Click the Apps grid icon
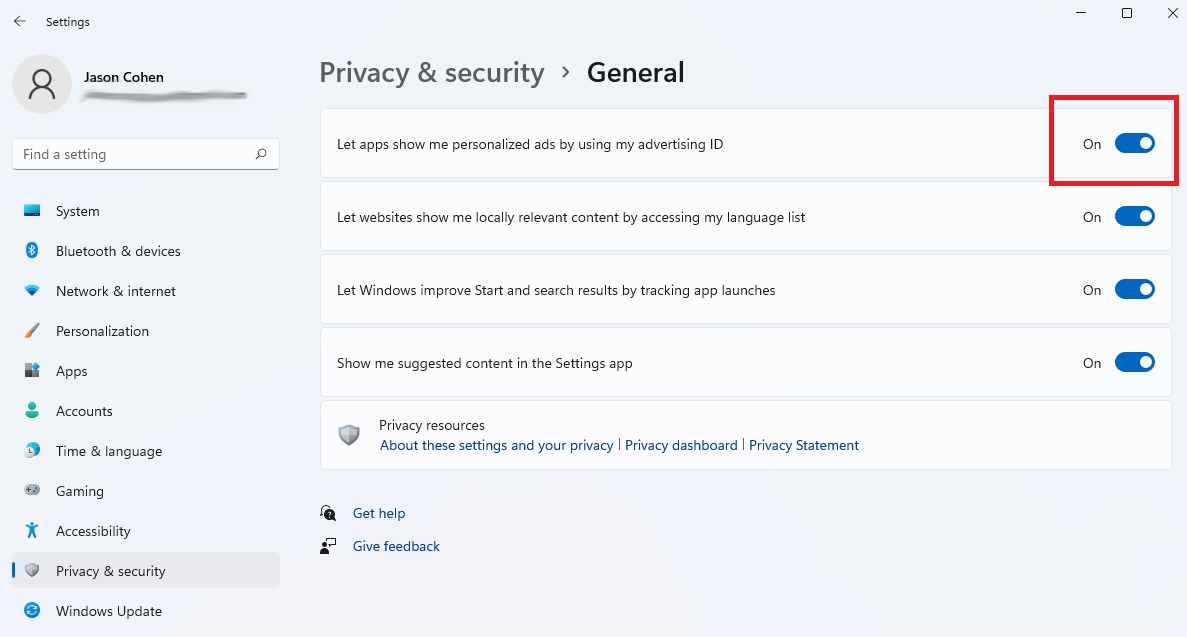The height and width of the screenshot is (637, 1187). (32, 371)
